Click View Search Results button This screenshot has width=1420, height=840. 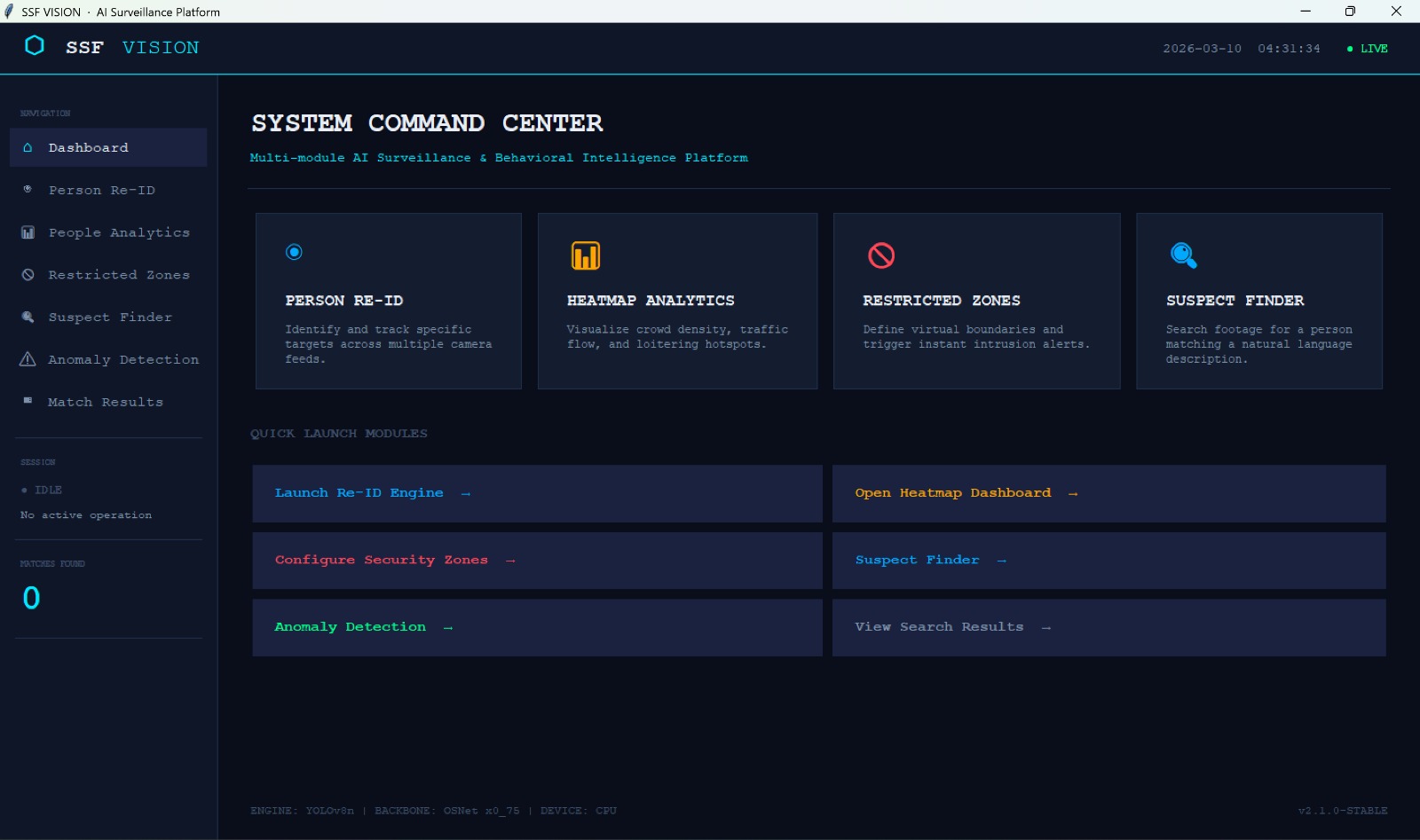[x=1108, y=627]
